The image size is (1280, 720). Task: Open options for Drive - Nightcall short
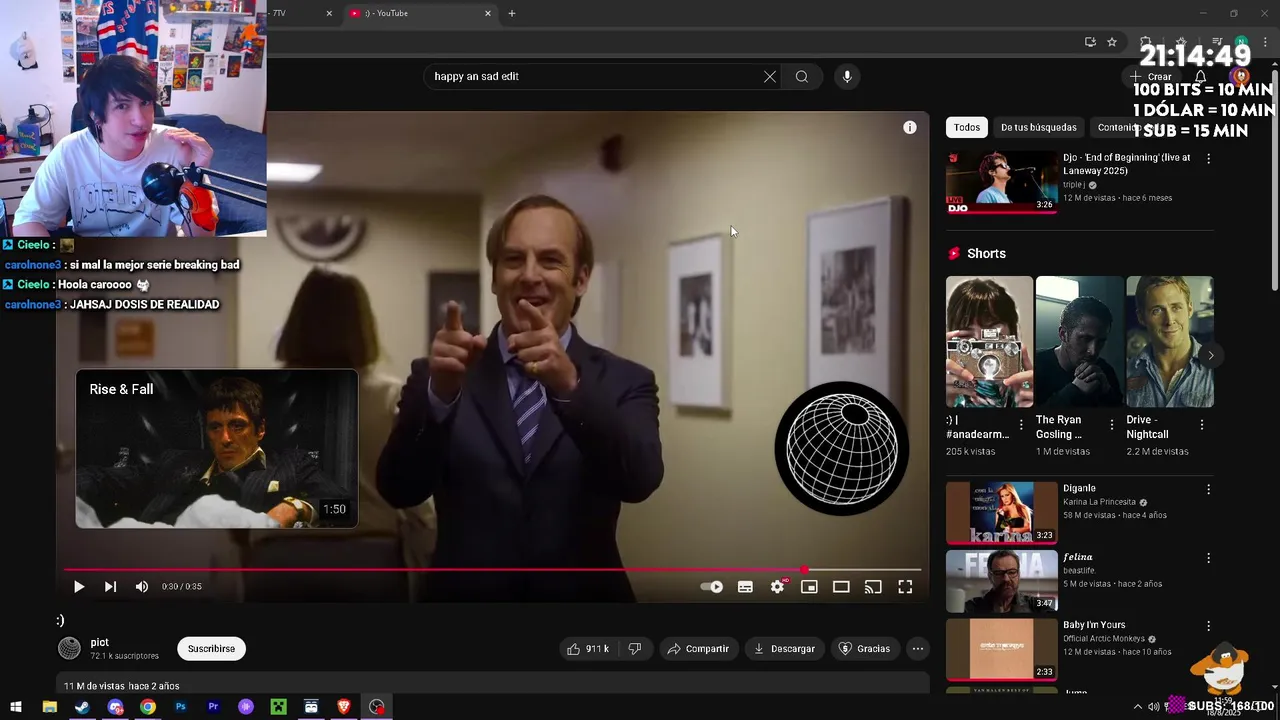[x=1201, y=425]
